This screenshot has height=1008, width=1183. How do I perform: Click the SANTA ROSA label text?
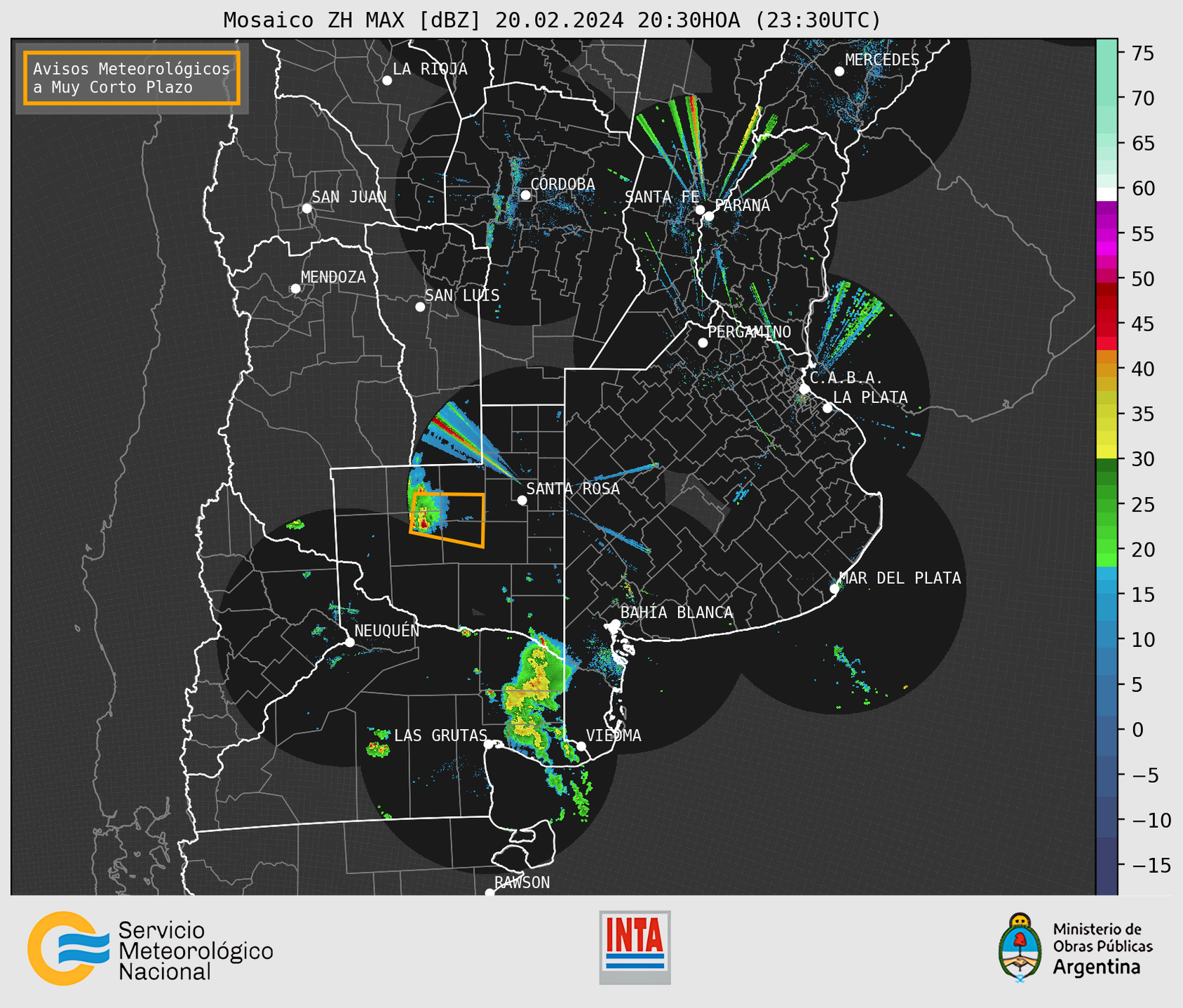pos(573,489)
